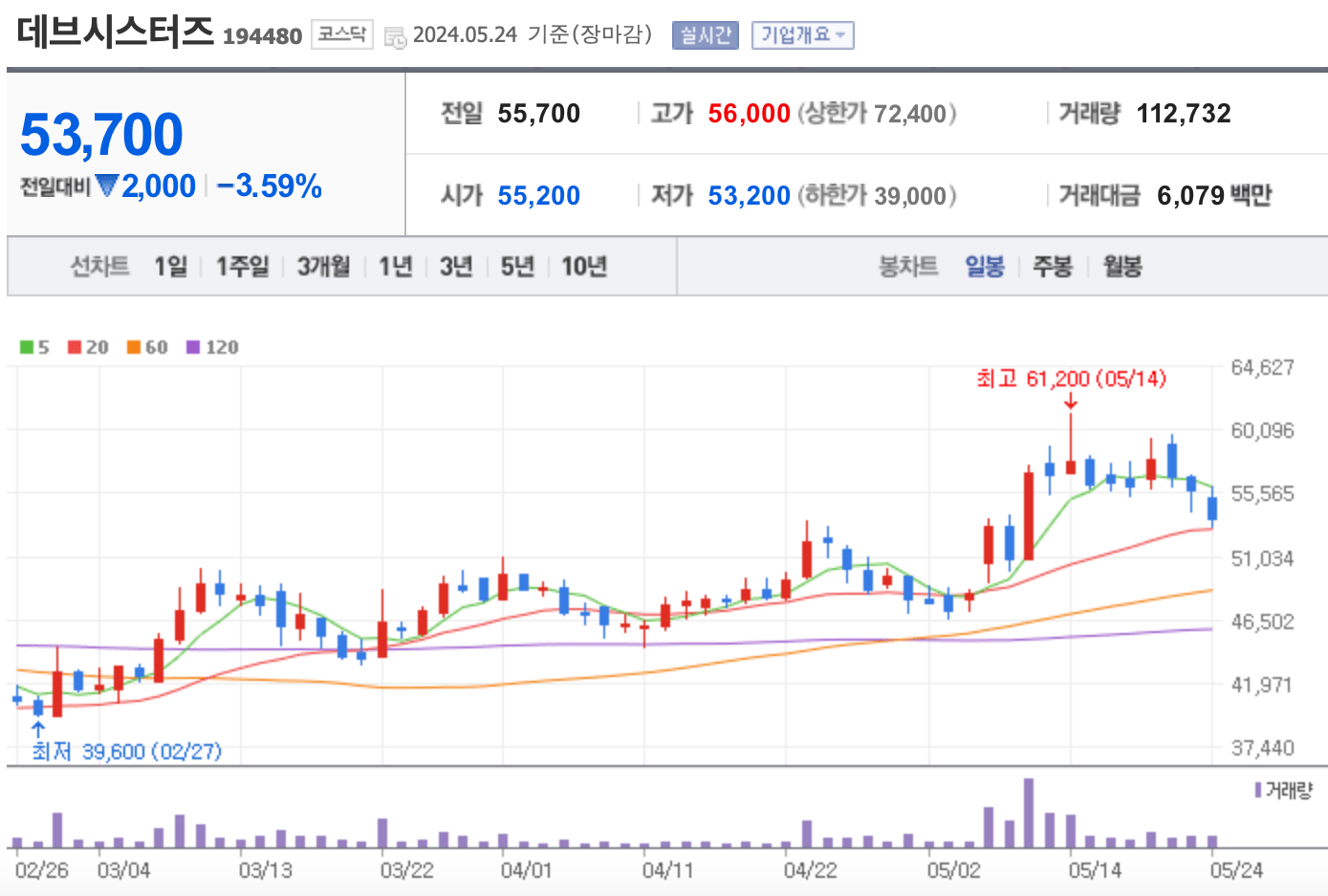Click the 고가 value 56,000
This screenshot has width=1328, height=896.
(749, 114)
